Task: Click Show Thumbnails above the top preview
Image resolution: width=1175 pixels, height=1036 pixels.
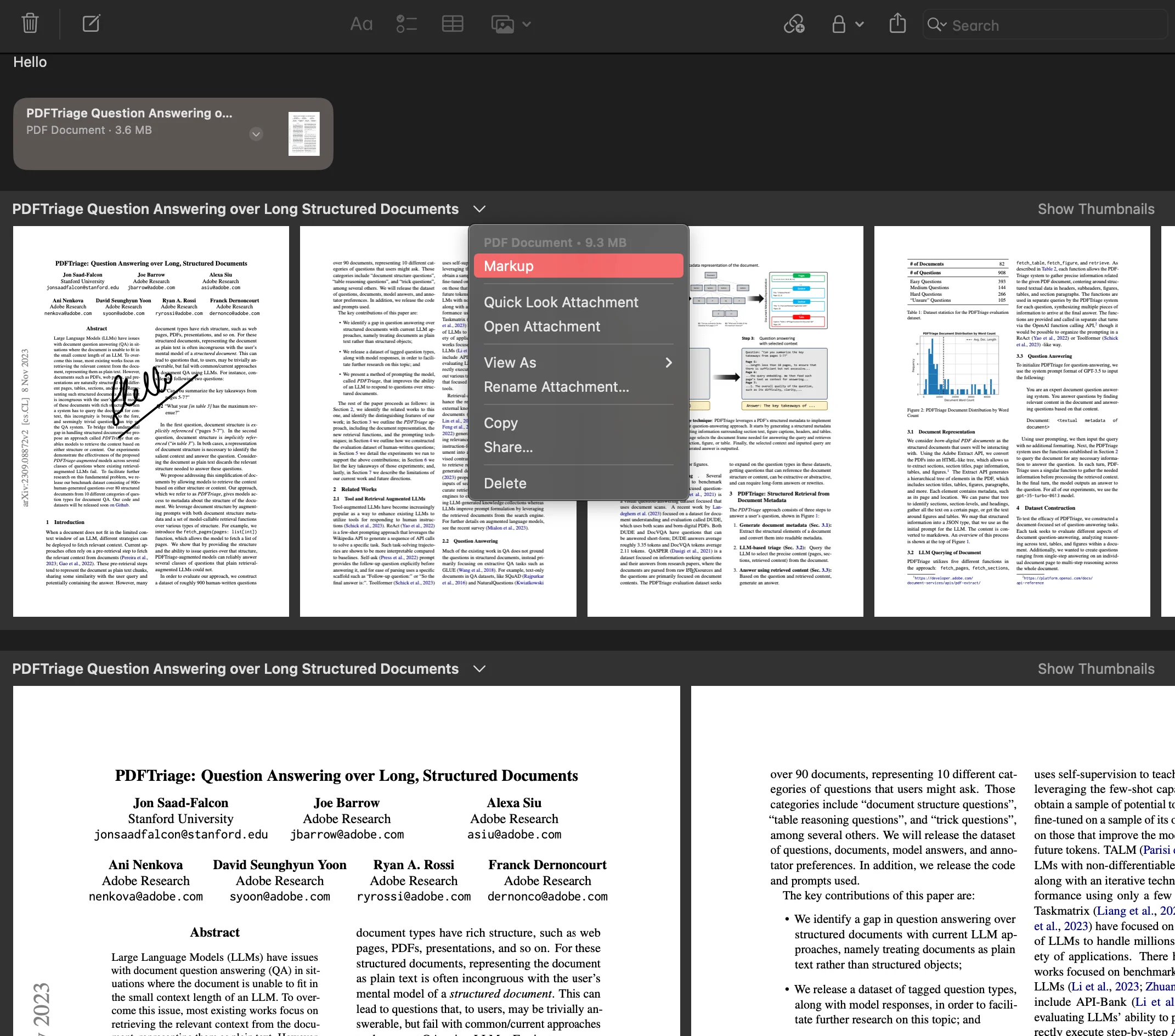Action: (x=1095, y=209)
